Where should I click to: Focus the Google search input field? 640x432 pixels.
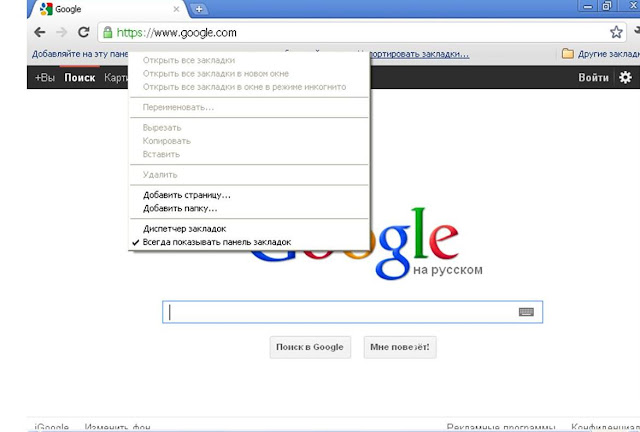coord(352,312)
